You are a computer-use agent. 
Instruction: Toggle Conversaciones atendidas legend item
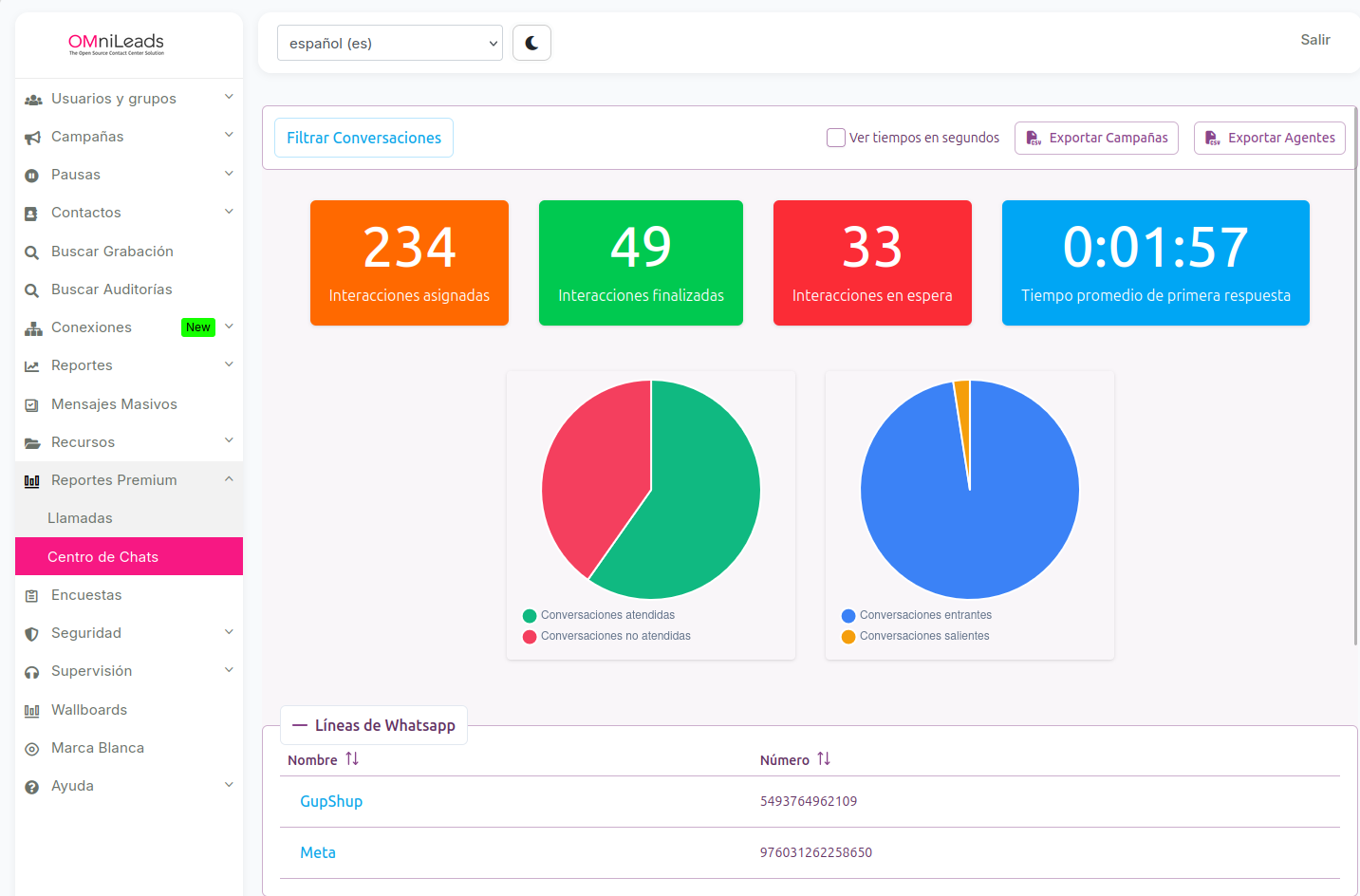[599, 615]
